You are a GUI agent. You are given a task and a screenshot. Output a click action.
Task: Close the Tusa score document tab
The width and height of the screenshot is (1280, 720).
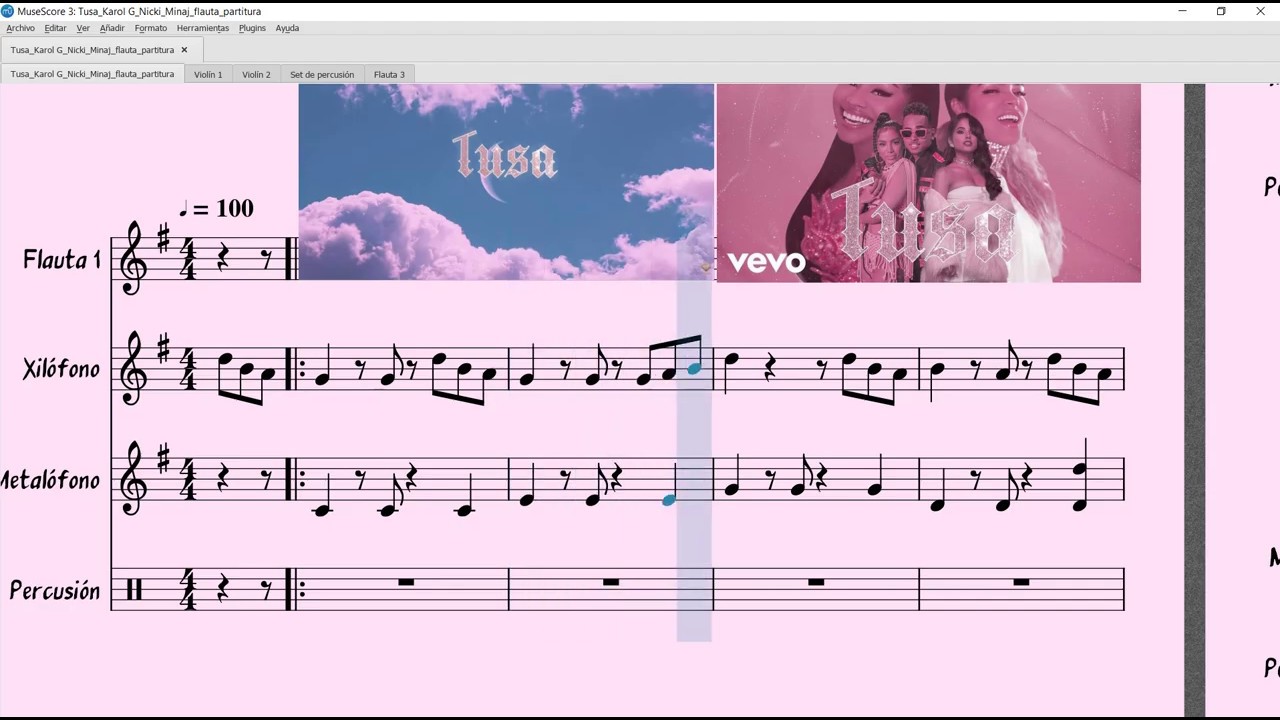184,49
